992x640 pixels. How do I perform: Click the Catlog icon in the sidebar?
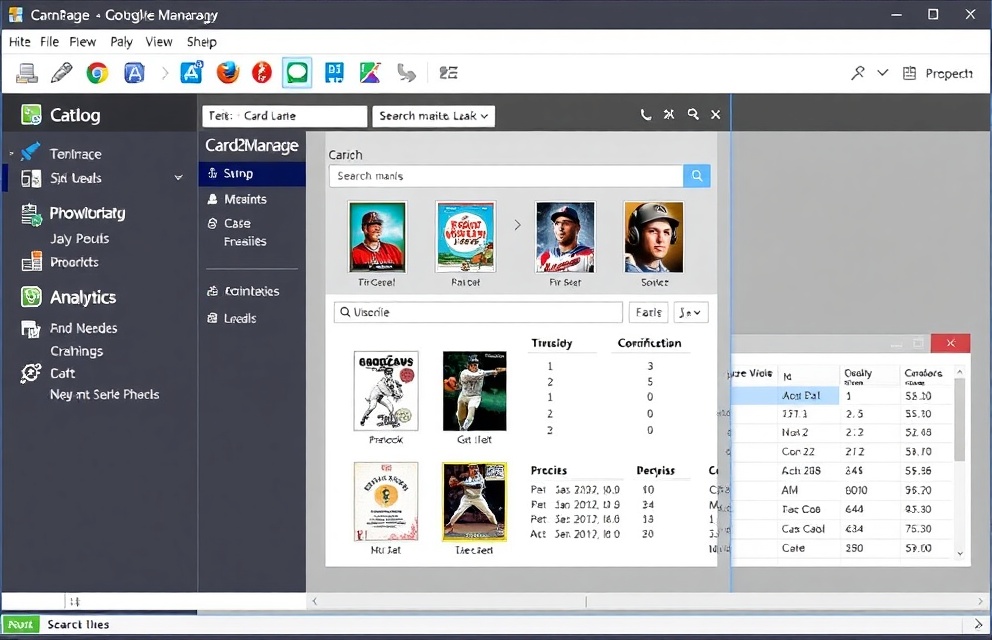31,115
